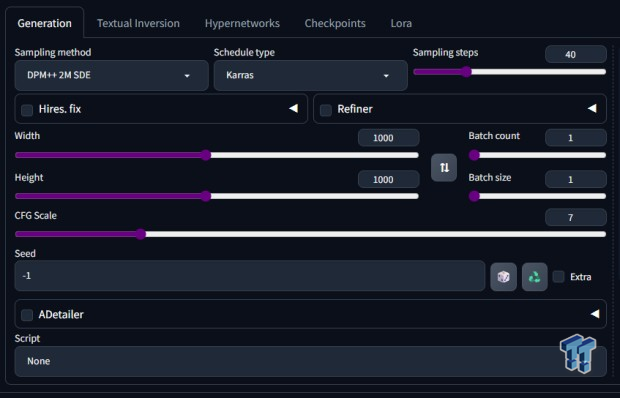Image resolution: width=620 pixels, height=398 pixels.
Task: Expand the Hires. fix section arrow
Action: click(x=293, y=108)
